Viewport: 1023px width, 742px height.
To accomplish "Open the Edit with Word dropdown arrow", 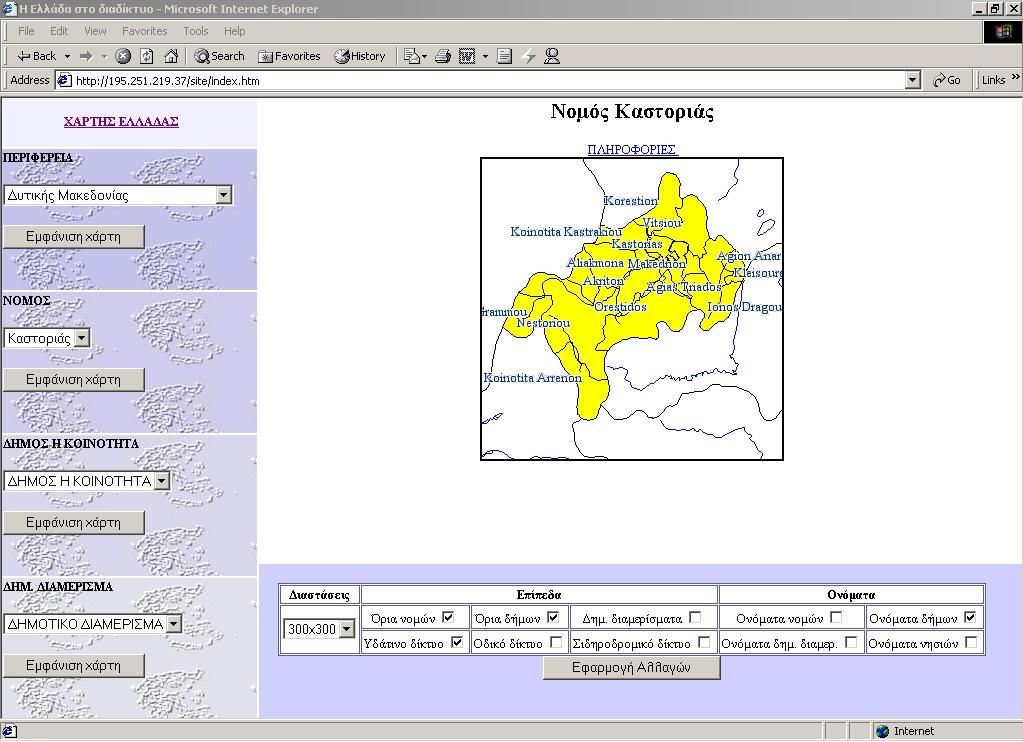I will coord(485,57).
